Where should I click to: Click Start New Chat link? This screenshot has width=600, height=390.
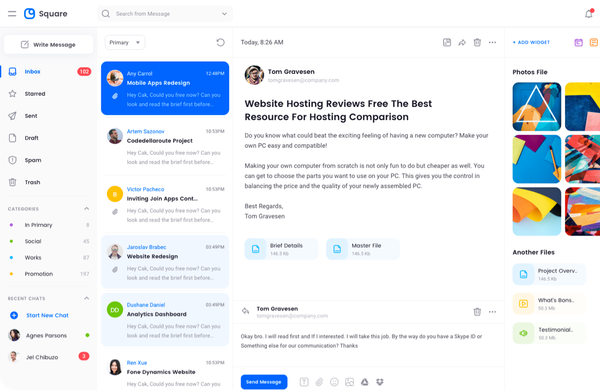click(x=47, y=315)
